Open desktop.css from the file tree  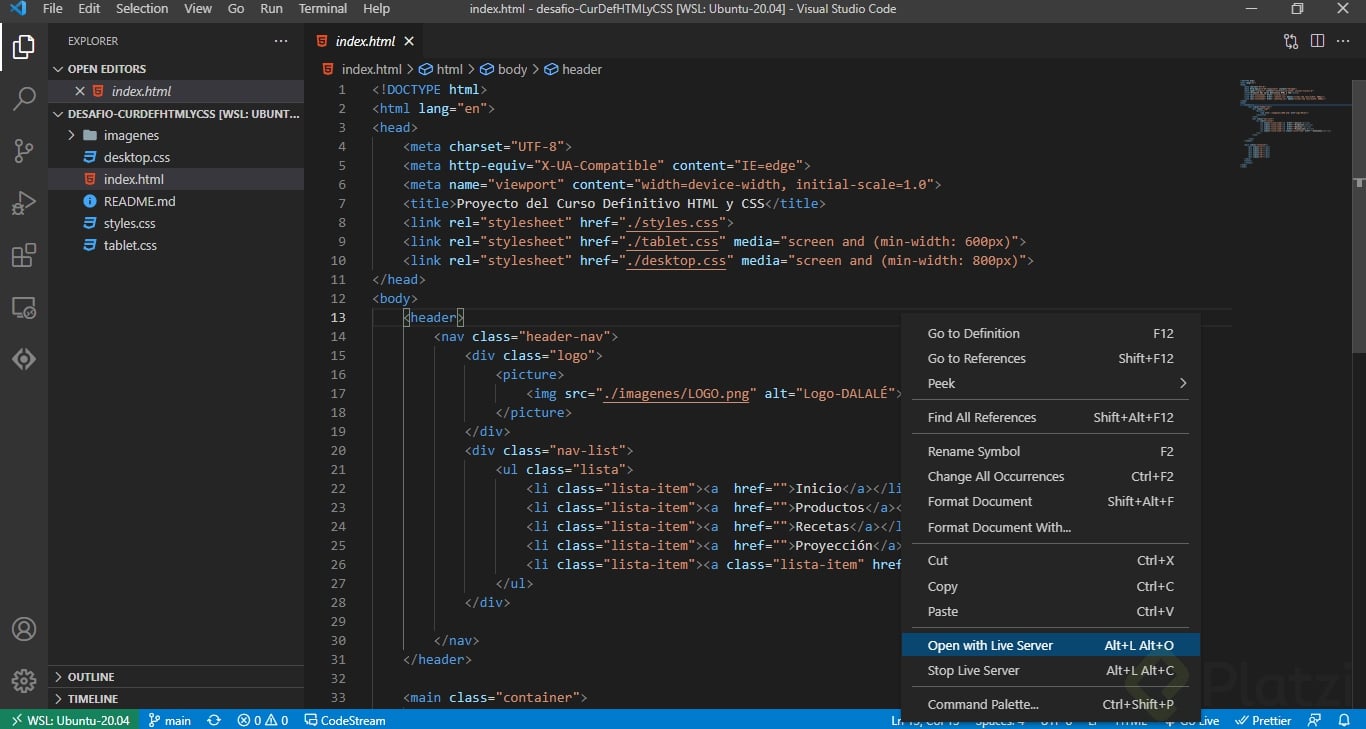pos(176,157)
